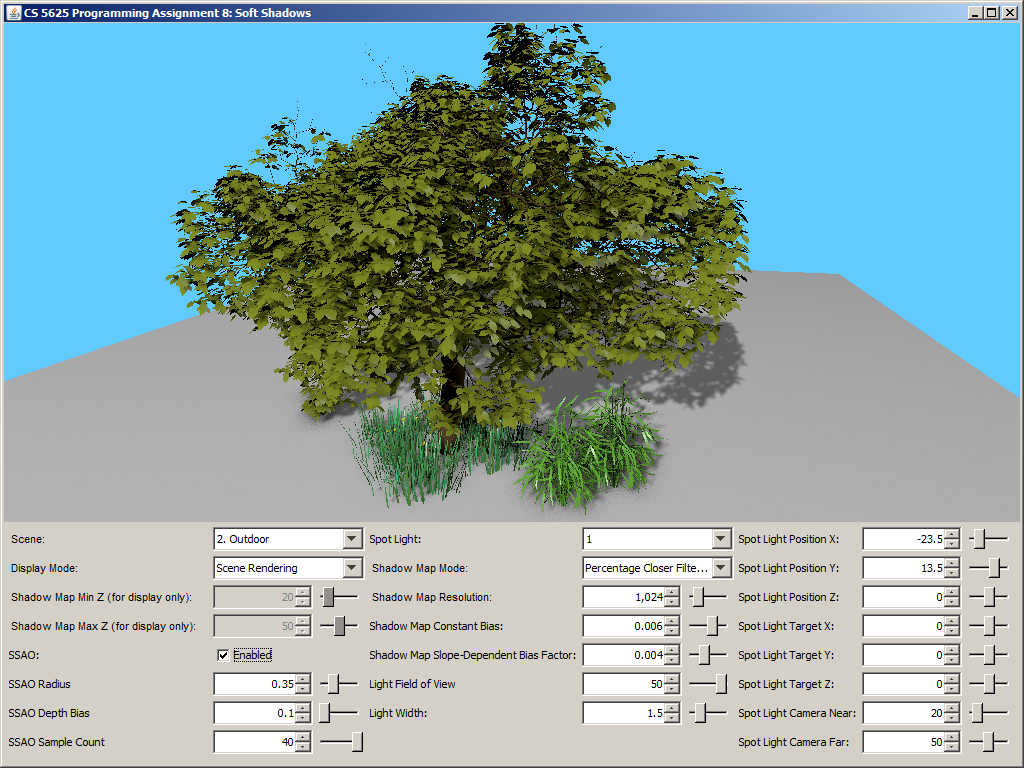Open the Scene dropdown

[351, 539]
